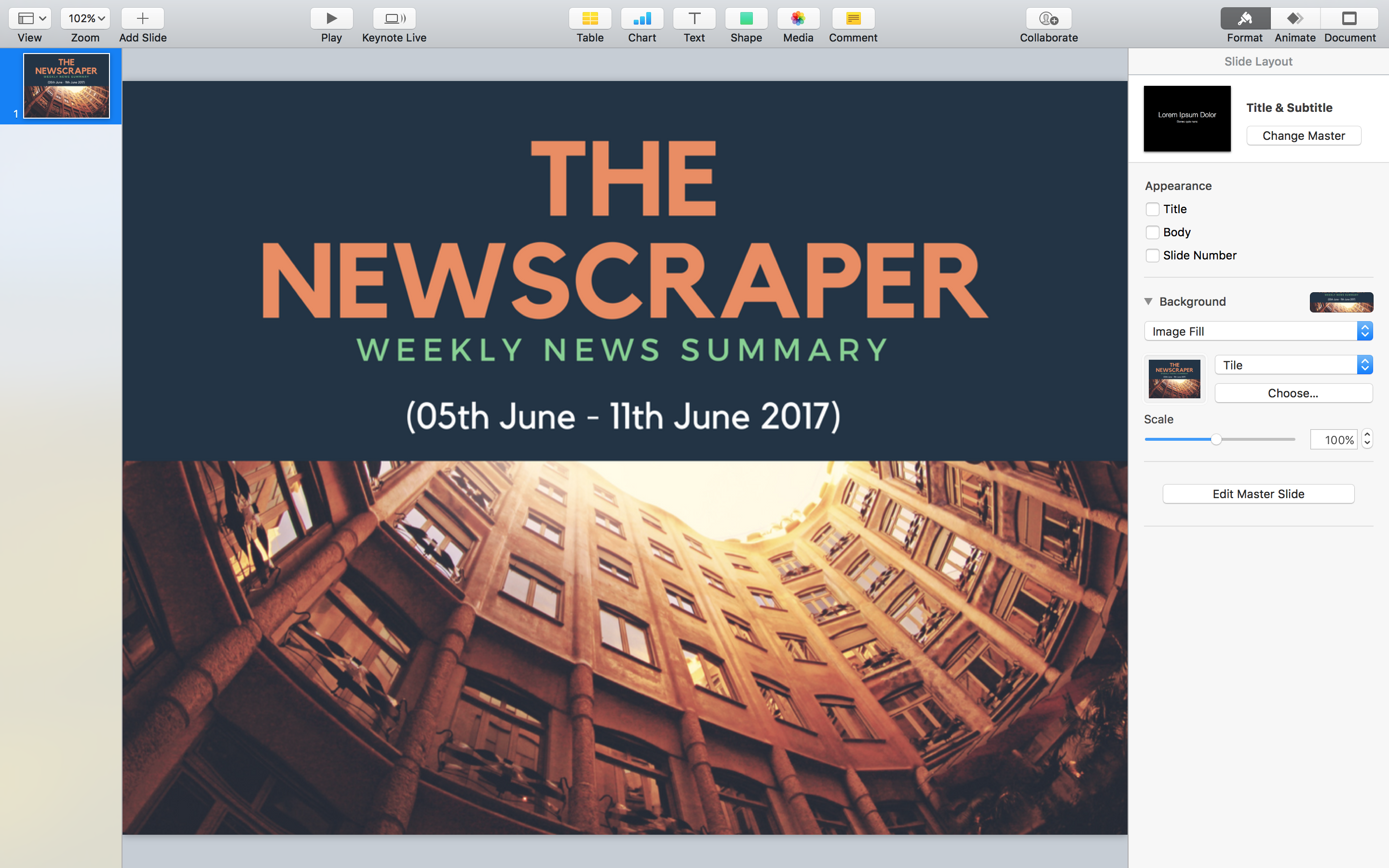The image size is (1389, 868).
Task: Click the Format menu item
Action: tap(1244, 25)
